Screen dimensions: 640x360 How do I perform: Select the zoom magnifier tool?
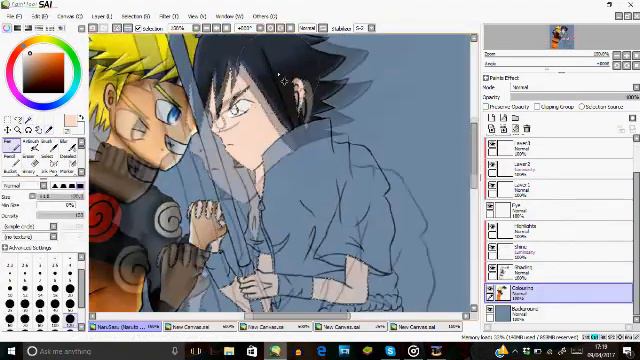pos(18,130)
